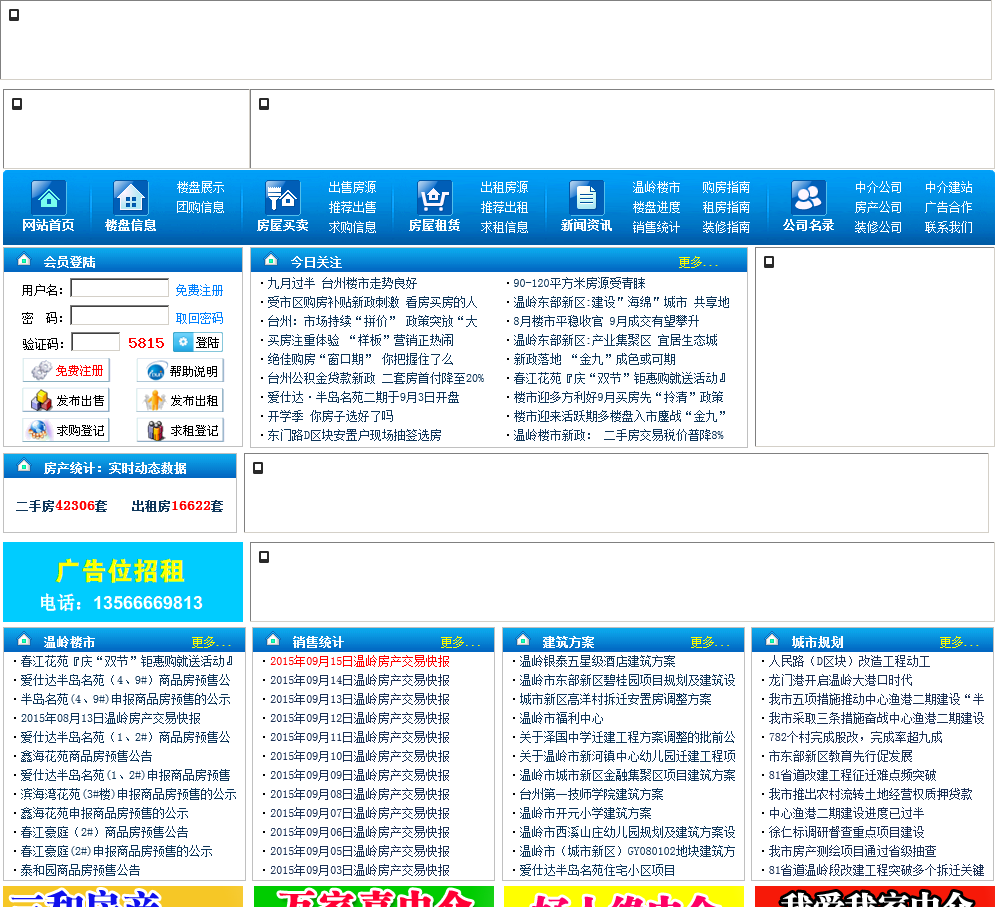Open 销售统计 in navigation bar
Viewport: 998px width, 907px height.
[x=656, y=227]
